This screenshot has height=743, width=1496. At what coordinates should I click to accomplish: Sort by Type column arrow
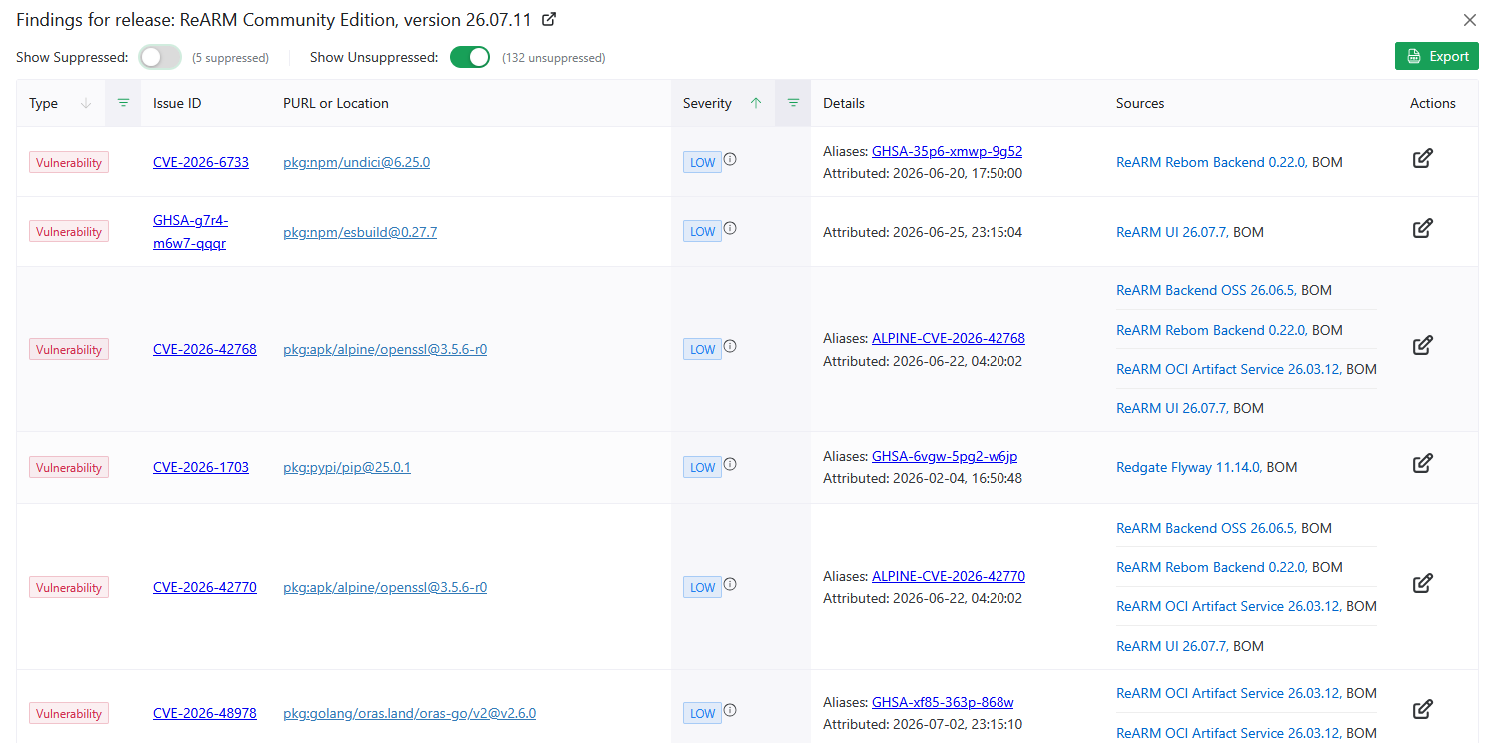tap(86, 103)
